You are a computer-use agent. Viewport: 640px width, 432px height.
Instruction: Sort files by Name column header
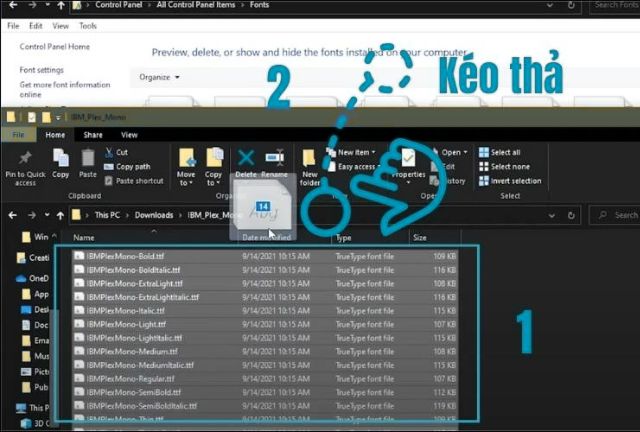(x=84, y=238)
